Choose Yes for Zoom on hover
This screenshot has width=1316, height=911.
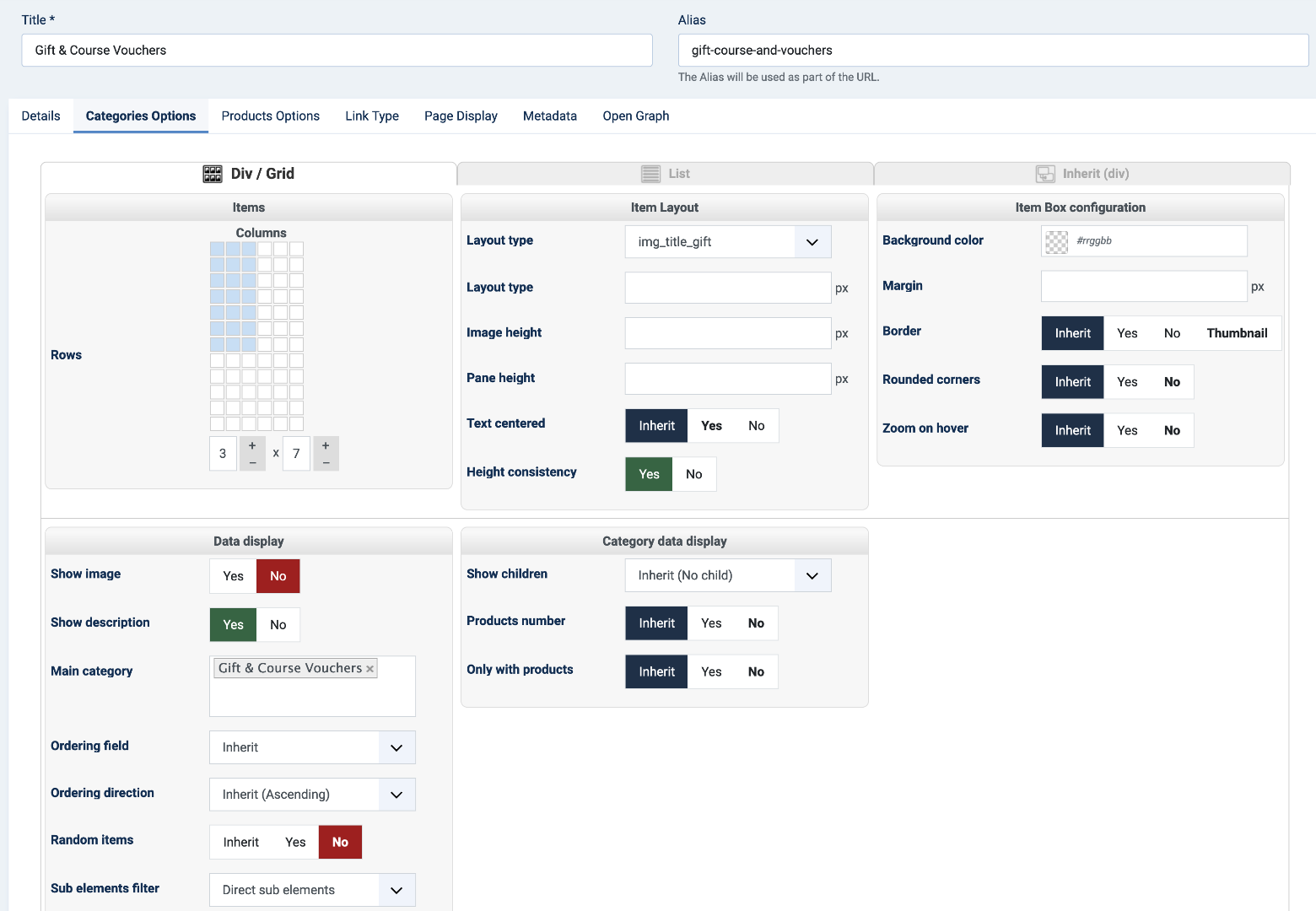pyautogui.click(x=1127, y=430)
